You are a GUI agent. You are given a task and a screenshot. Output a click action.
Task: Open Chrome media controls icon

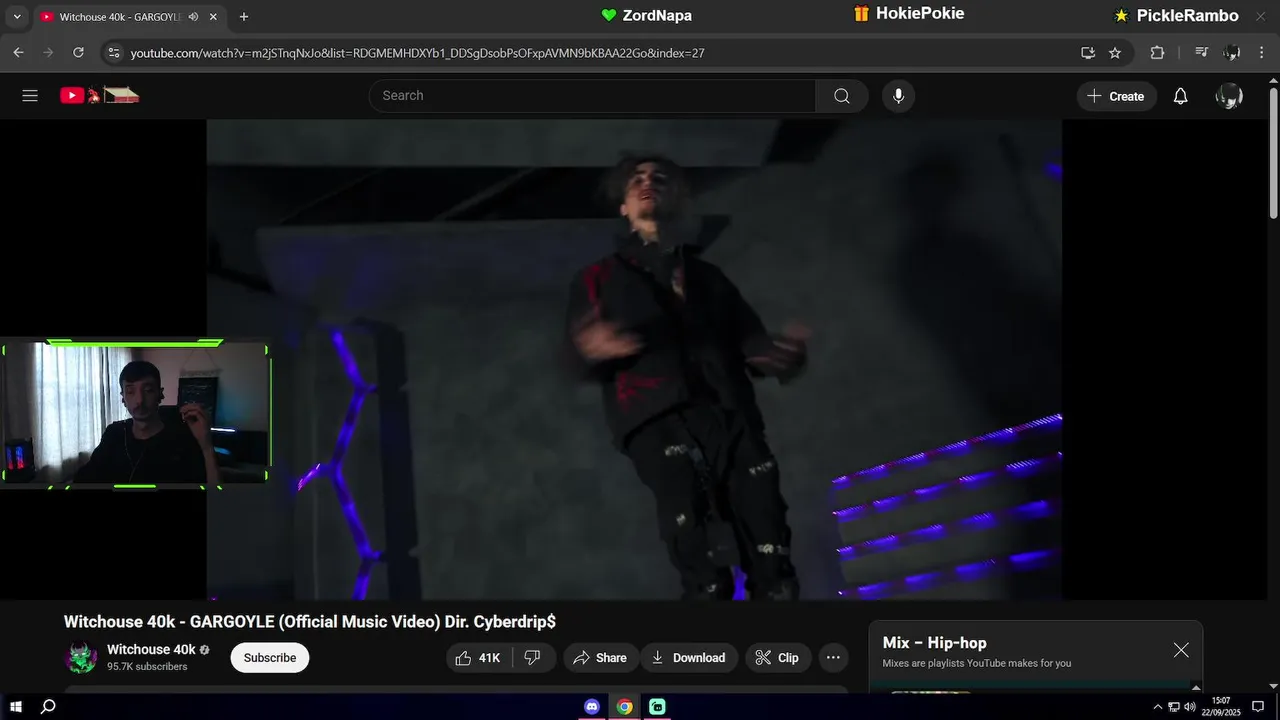(1202, 53)
